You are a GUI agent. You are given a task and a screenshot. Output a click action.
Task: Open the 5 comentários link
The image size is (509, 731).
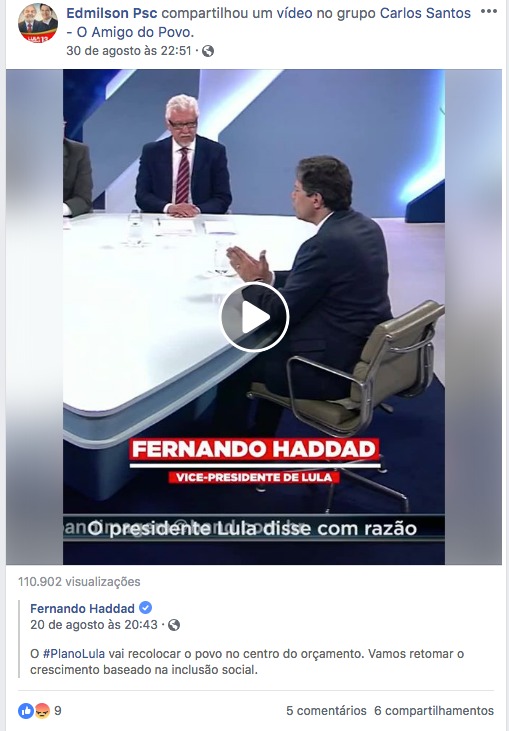tap(326, 710)
